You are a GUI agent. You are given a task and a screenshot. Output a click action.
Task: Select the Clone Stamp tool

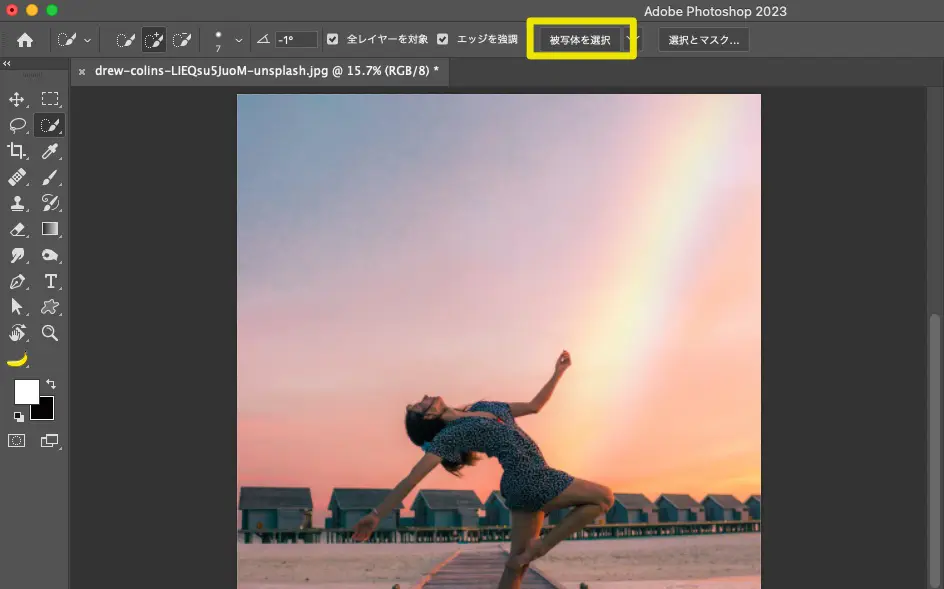(x=15, y=203)
